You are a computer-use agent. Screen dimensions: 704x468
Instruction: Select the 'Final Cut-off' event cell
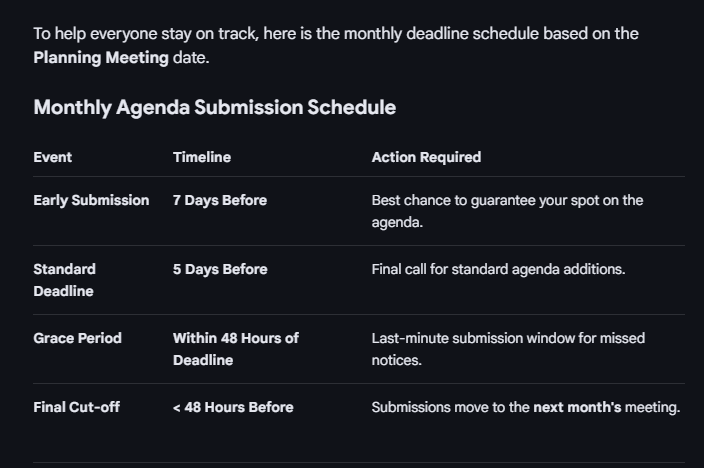(x=76, y=407)
